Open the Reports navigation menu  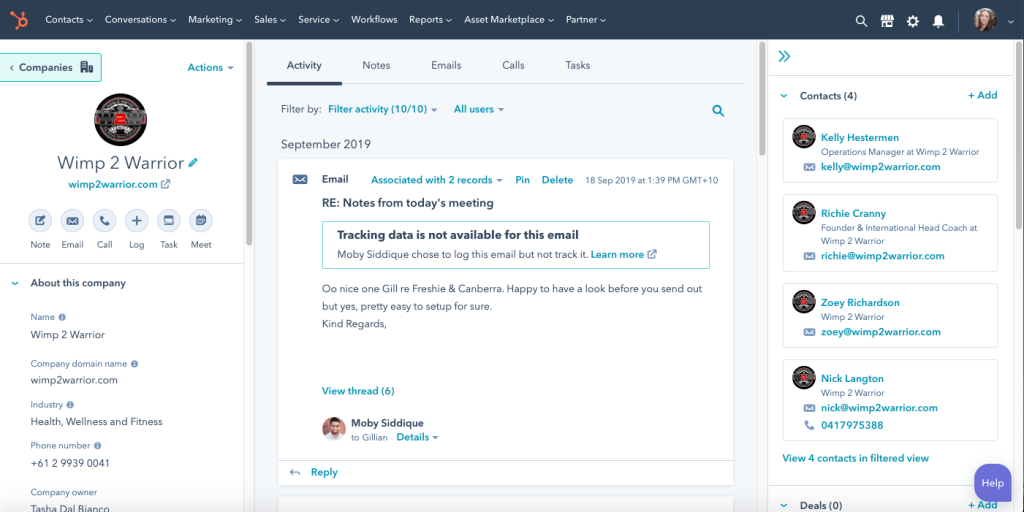point(431,20)
